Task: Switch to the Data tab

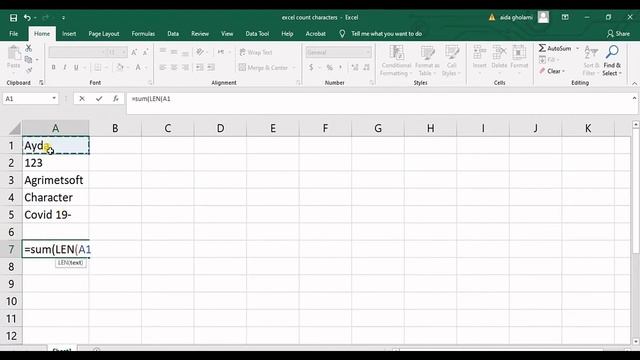Action: pos(173,33)
